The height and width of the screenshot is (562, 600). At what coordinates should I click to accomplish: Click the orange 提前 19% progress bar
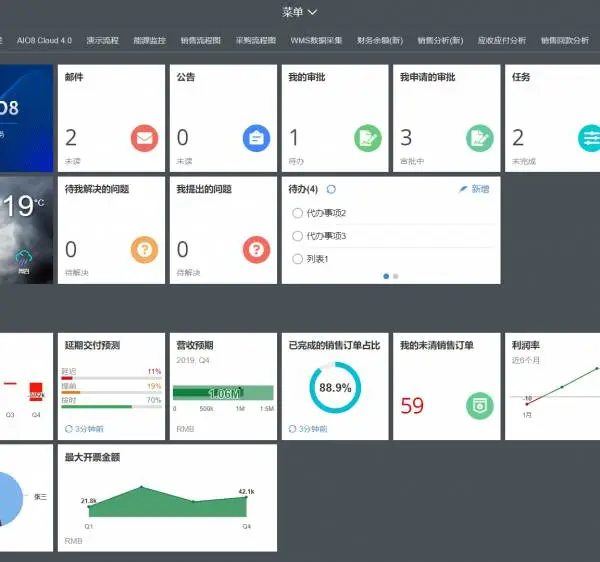tap(111, 393)
